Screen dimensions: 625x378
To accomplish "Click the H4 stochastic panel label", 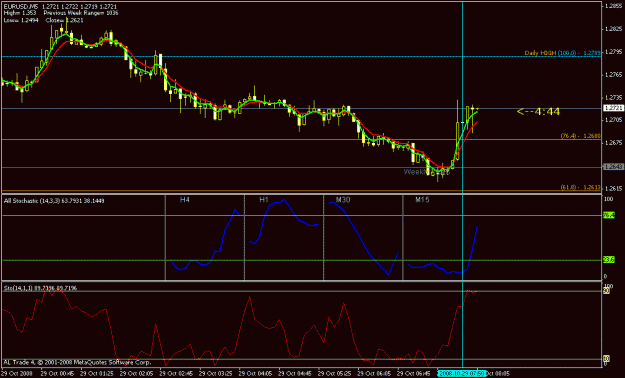I will (x=185, y=200).
